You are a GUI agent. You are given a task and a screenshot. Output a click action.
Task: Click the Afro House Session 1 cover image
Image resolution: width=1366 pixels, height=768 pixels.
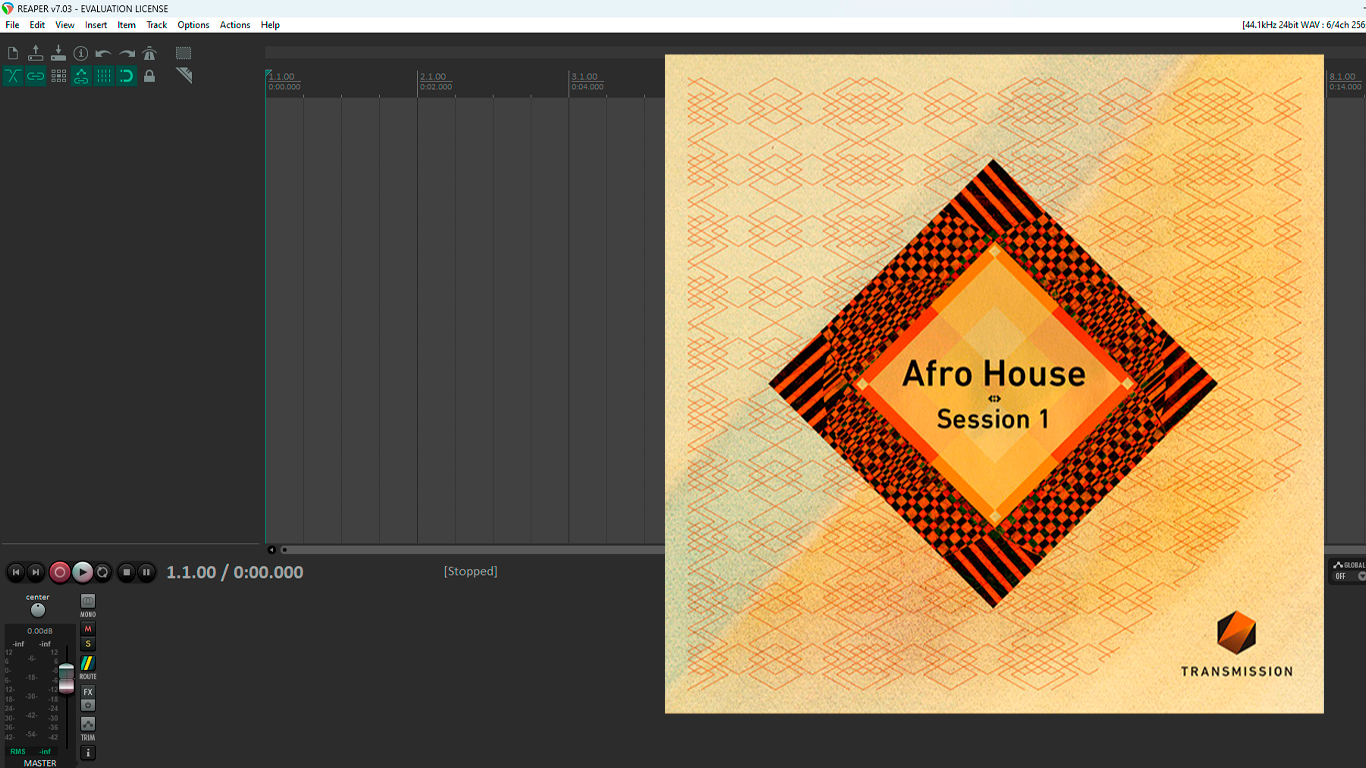tap(994, 384)
